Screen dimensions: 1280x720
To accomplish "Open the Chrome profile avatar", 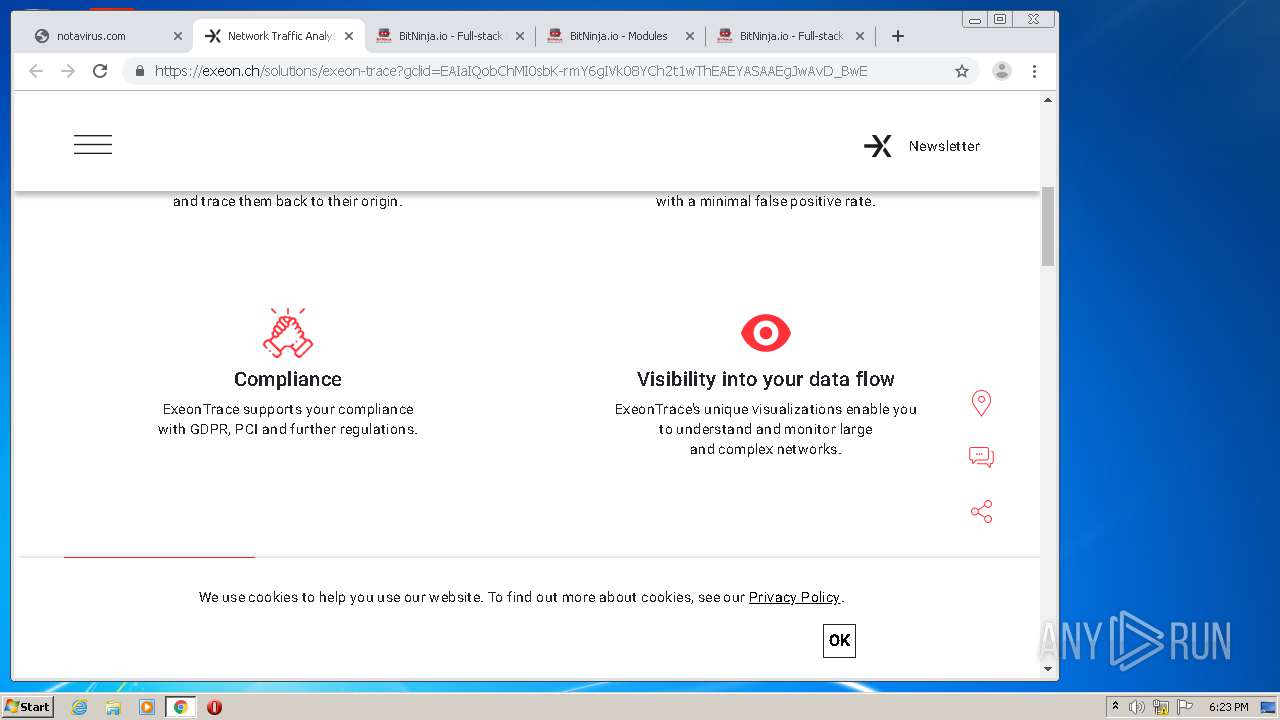I will 1002,71.
